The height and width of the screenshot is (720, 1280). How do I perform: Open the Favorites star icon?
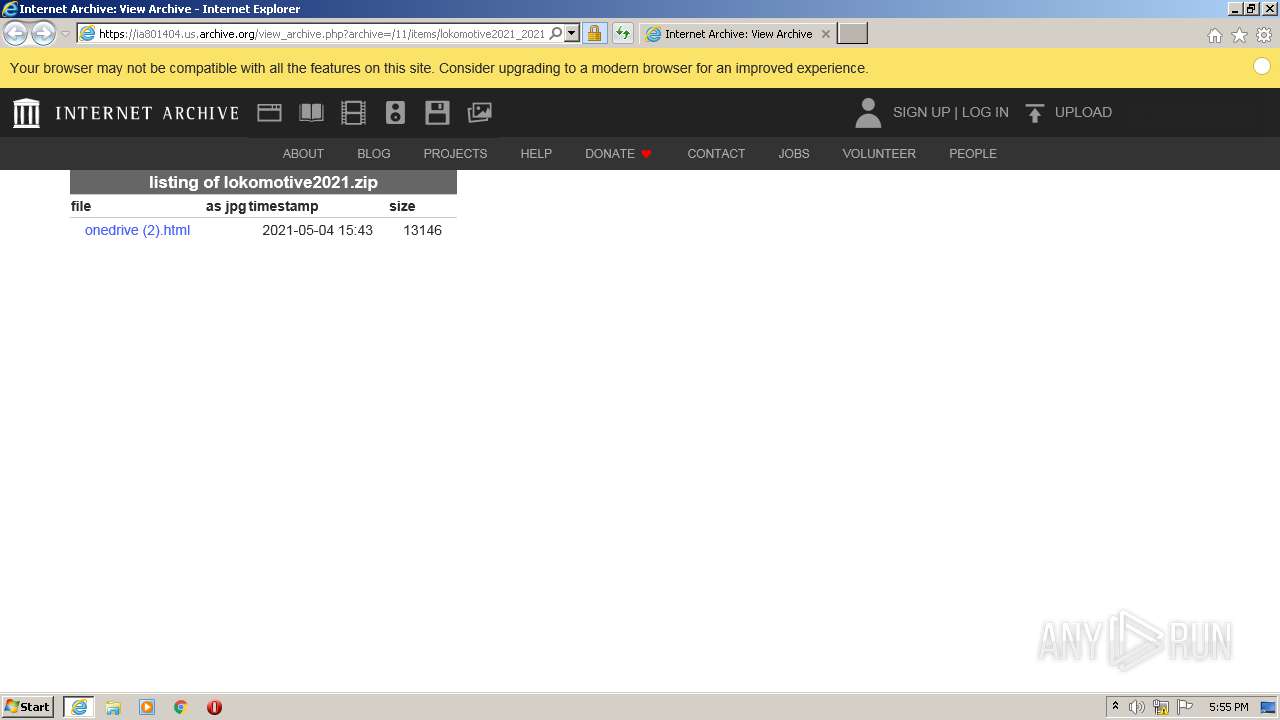pos(1239,35)
